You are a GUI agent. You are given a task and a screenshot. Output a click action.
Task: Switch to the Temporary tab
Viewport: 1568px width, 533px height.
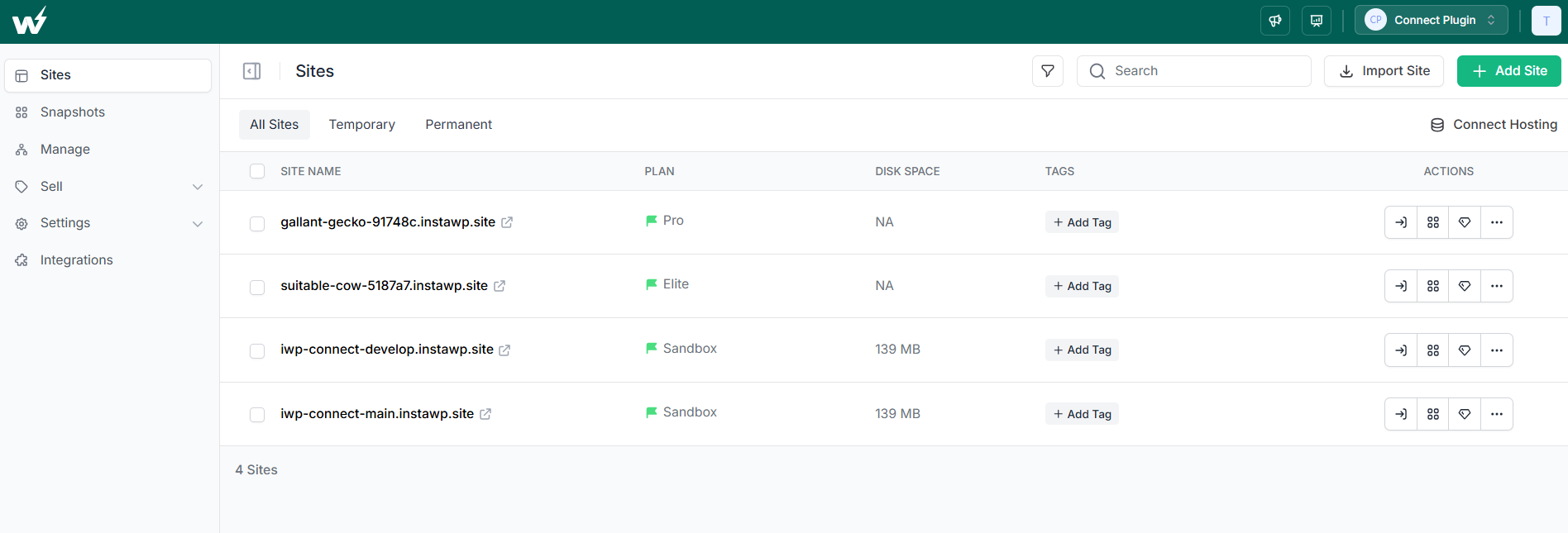(x=362, y=125)
